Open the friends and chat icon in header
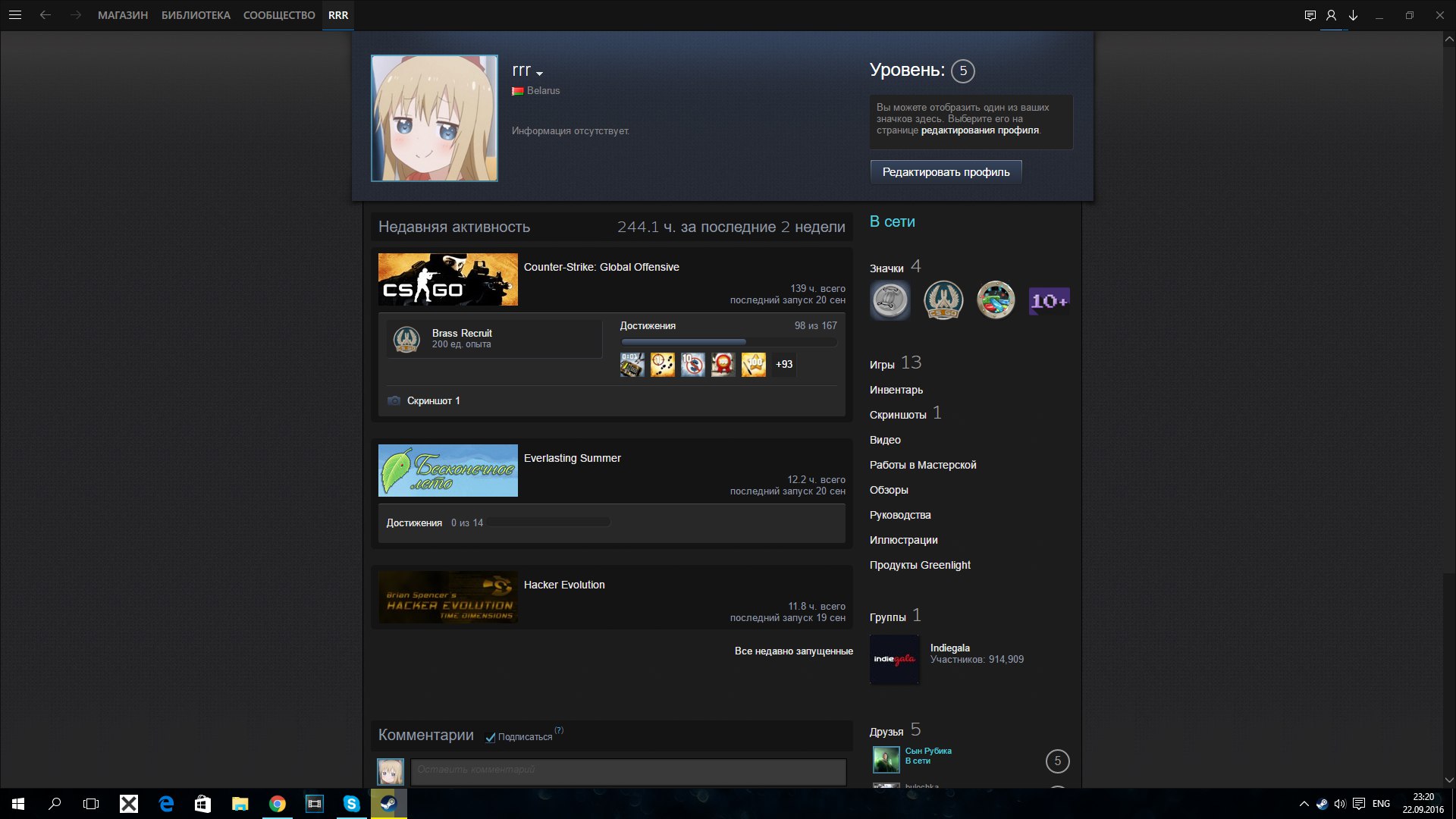The height and width of the screenshot is (819, 1456). pos(1310,15)
